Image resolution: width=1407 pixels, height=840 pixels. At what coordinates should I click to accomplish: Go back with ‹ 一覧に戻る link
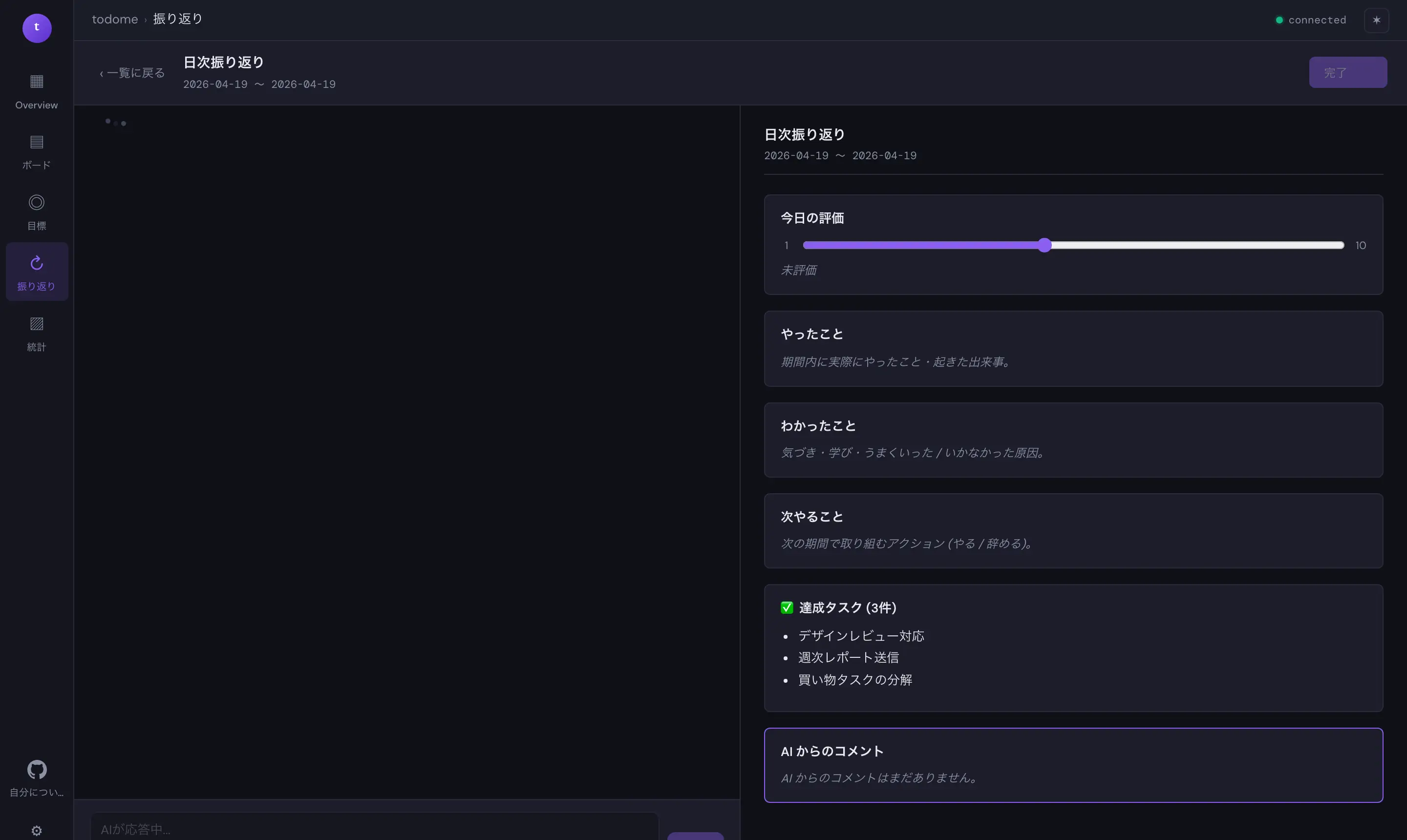132,73
